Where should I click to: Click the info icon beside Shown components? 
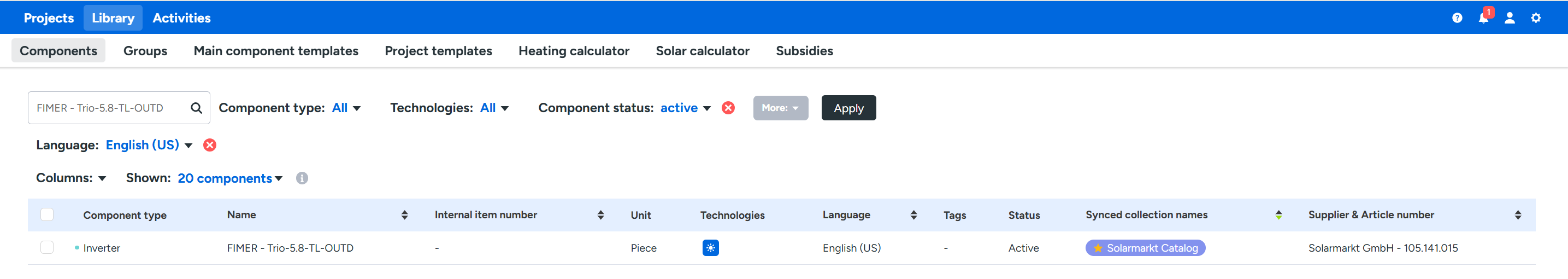302,178
